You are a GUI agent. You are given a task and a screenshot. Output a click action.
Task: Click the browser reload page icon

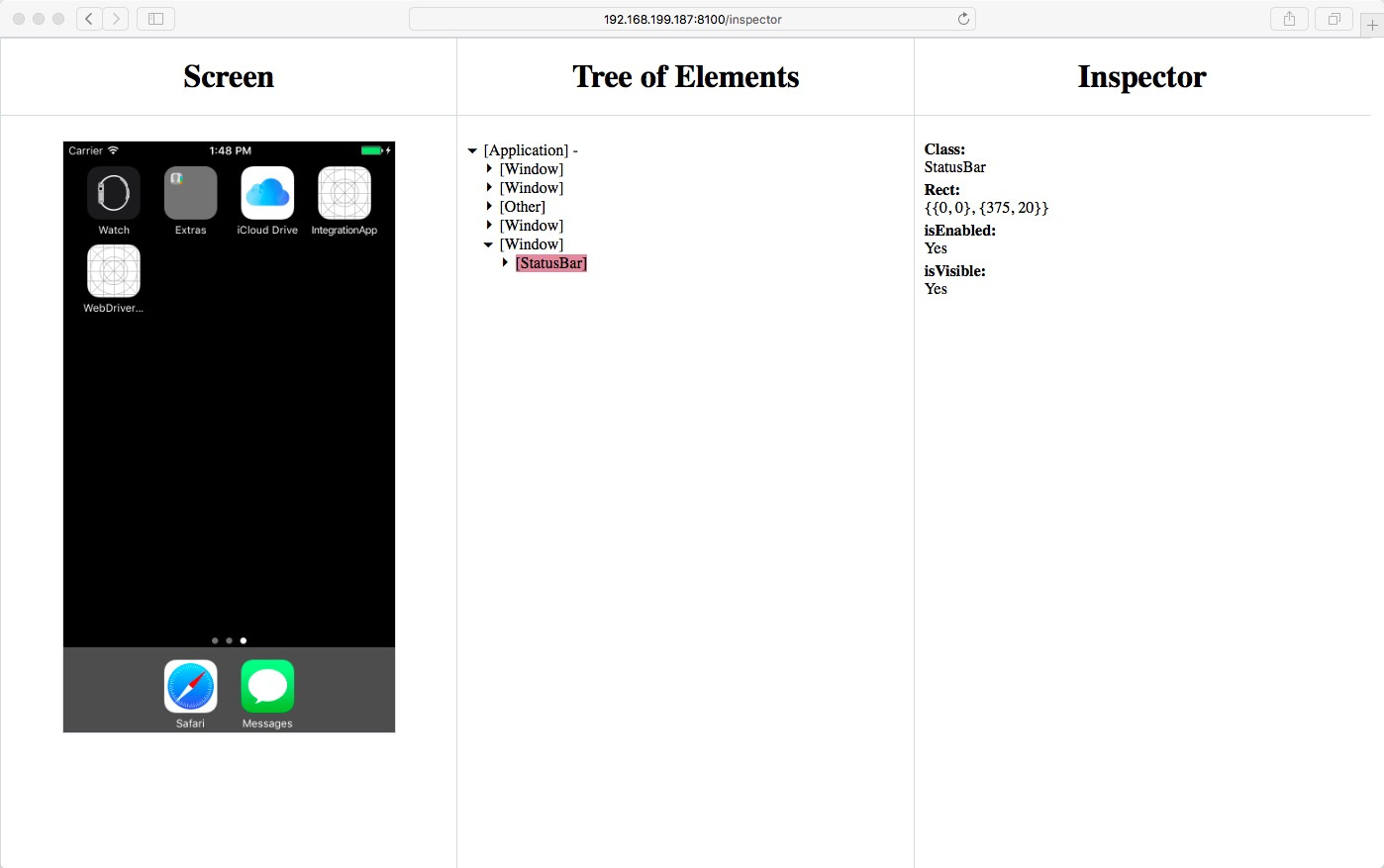point(963,19)
